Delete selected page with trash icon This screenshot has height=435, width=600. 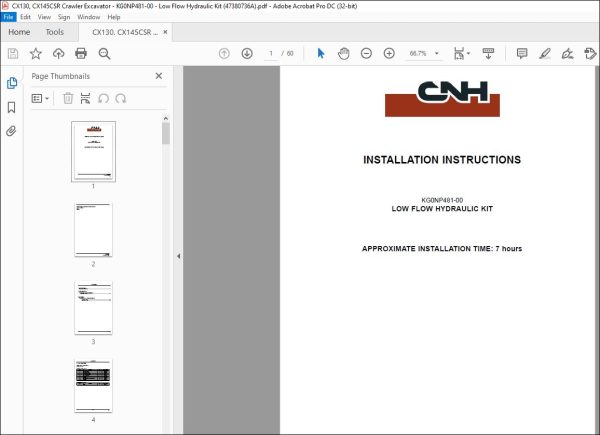tap(68, 98)
